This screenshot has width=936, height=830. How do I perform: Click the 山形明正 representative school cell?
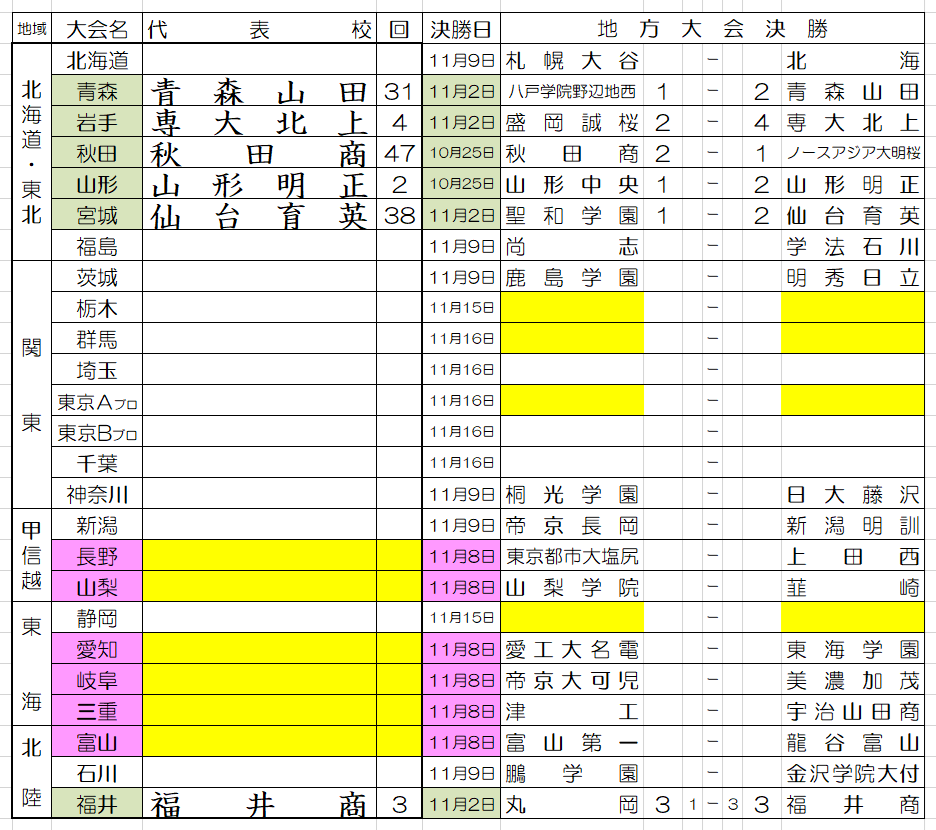(259, 184)
